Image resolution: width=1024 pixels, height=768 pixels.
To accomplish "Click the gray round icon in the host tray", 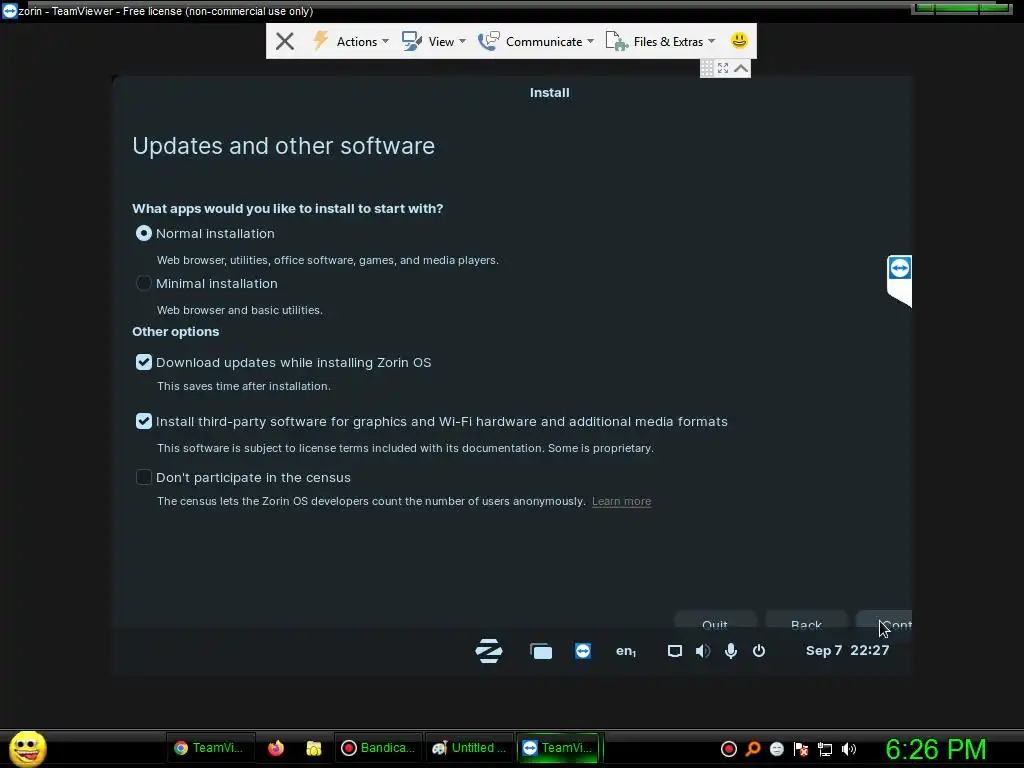I will click(x=776, y=749).
